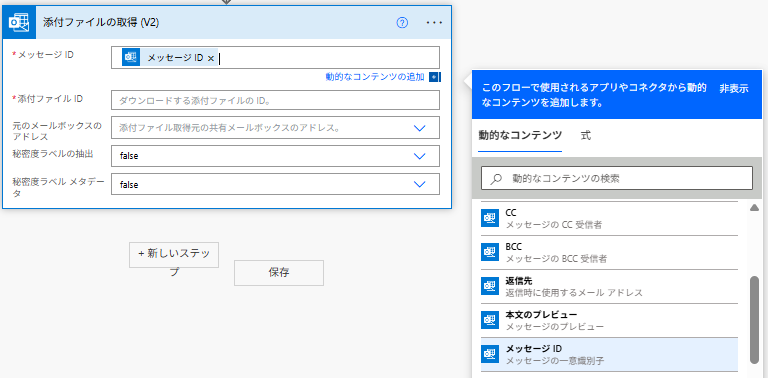
Task: Click the magnifier icon in the search box
Action: pyautogui.click(x=496, y=179)
